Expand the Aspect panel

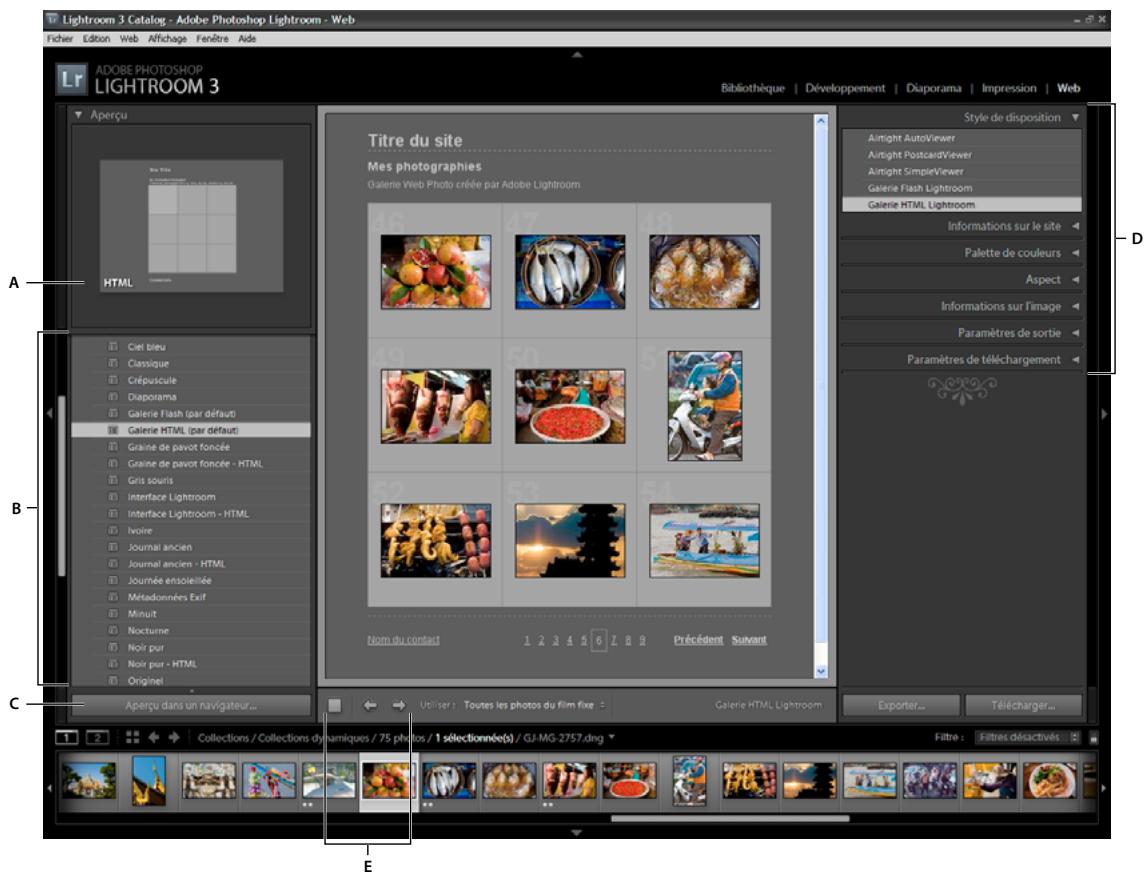pyautogui.click(x=1076, y=280)
